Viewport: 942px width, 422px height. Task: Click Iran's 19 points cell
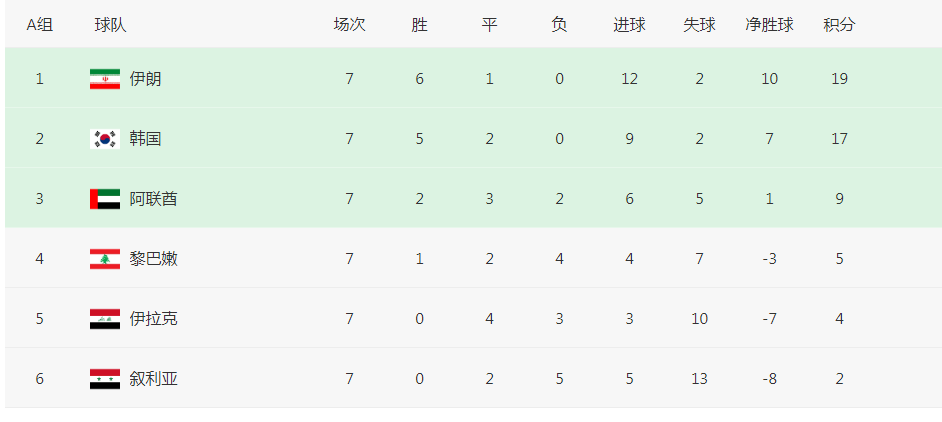coord(839,79)
